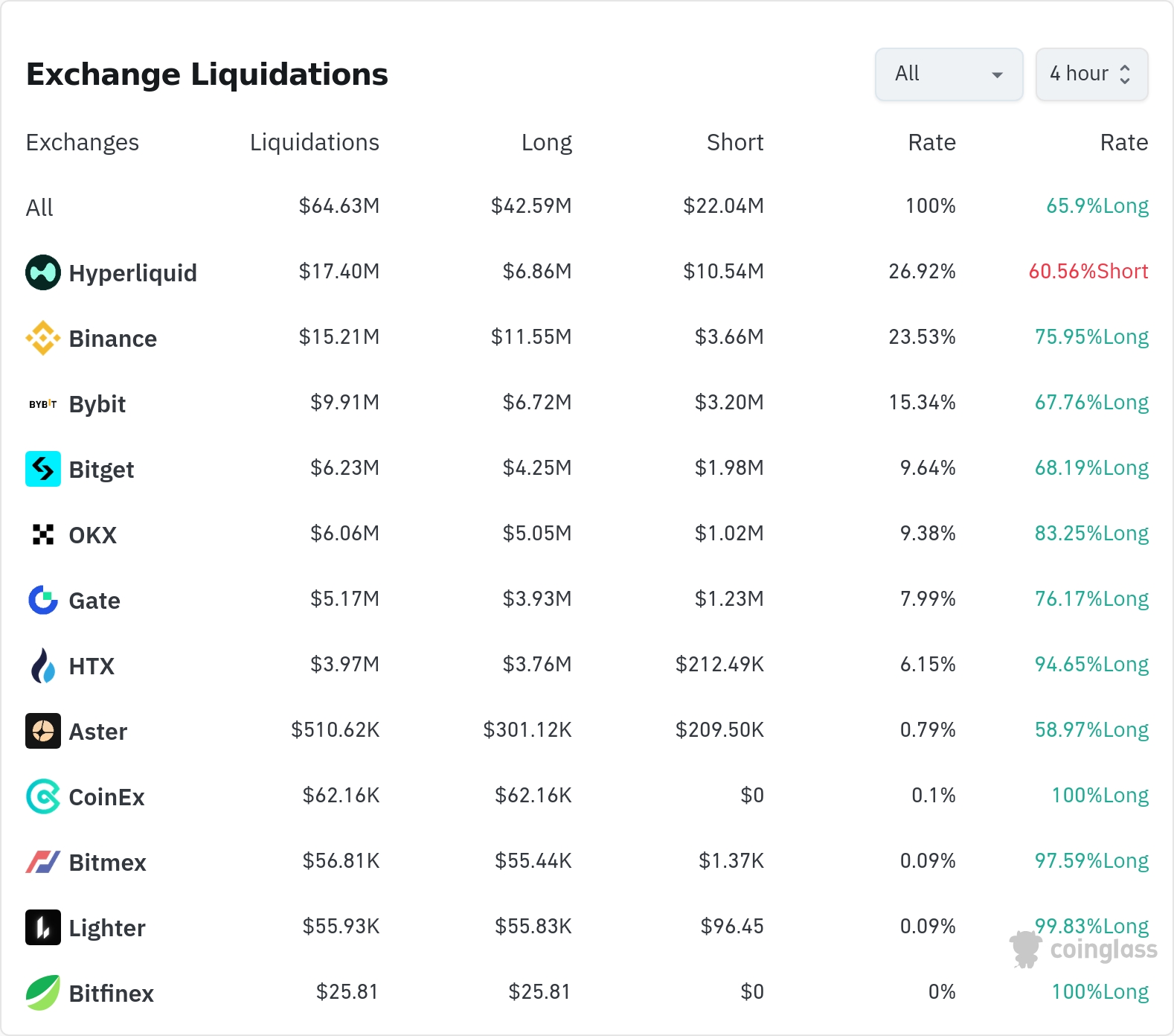1174x1036 pixels.
Task: Open the All coins filter dropdown
Action: pyautogui.click(x=949, y=74)
